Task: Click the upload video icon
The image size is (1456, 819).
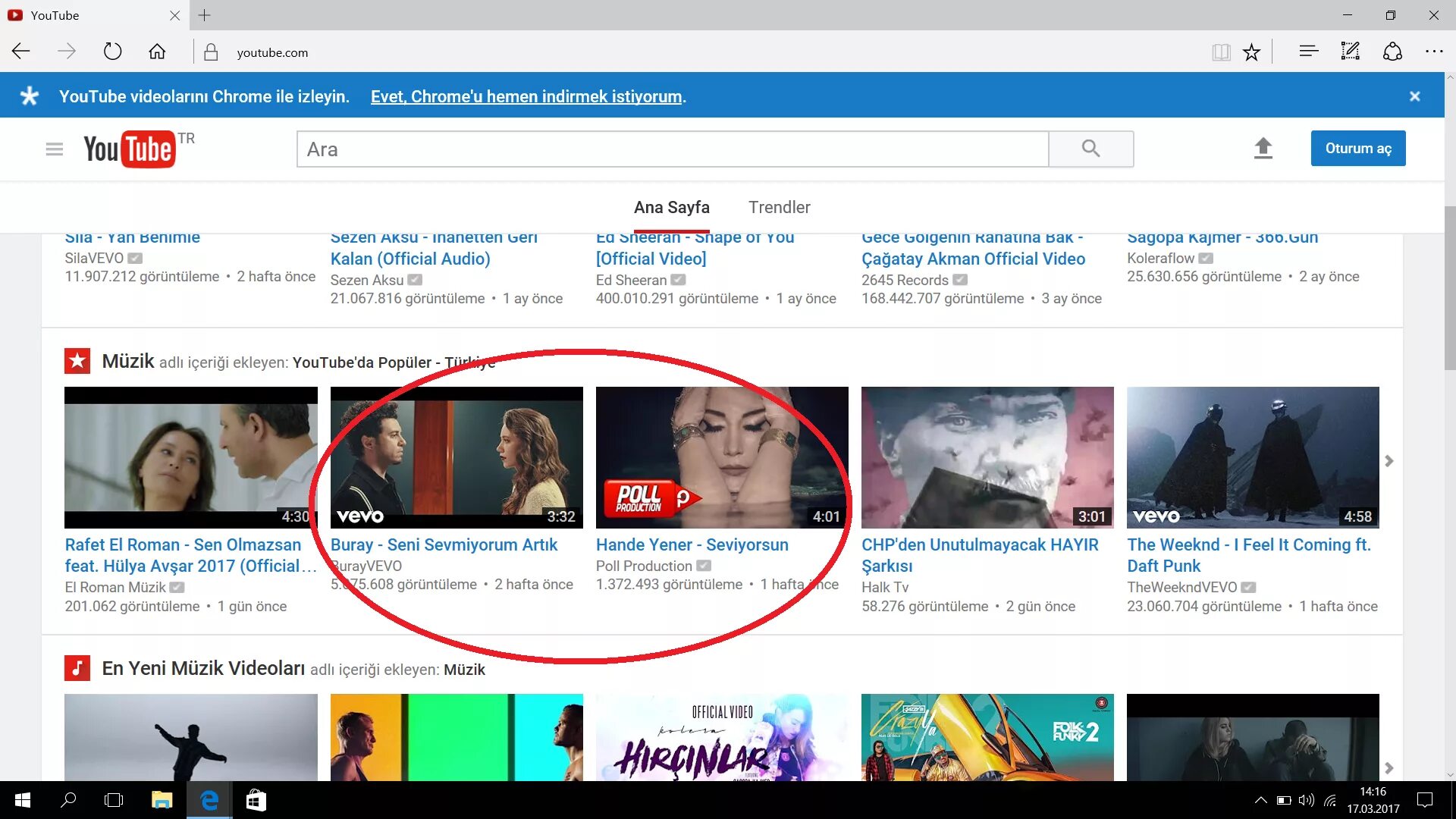Action: click(x=1263, y=148)
